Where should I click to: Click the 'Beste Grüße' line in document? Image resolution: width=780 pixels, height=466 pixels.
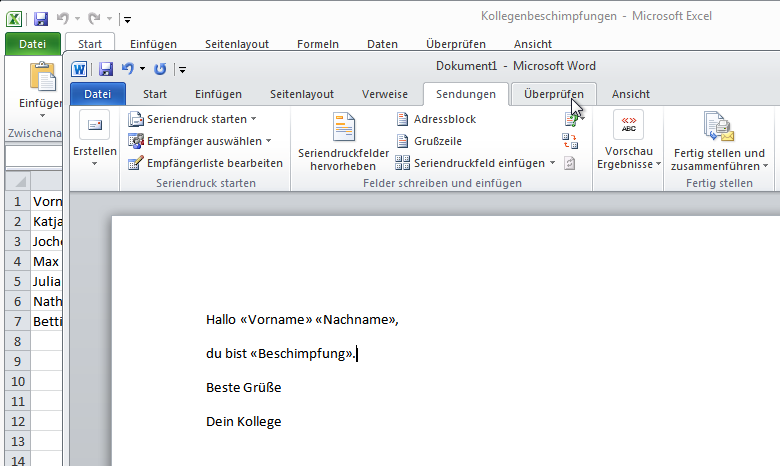(244, 387)
